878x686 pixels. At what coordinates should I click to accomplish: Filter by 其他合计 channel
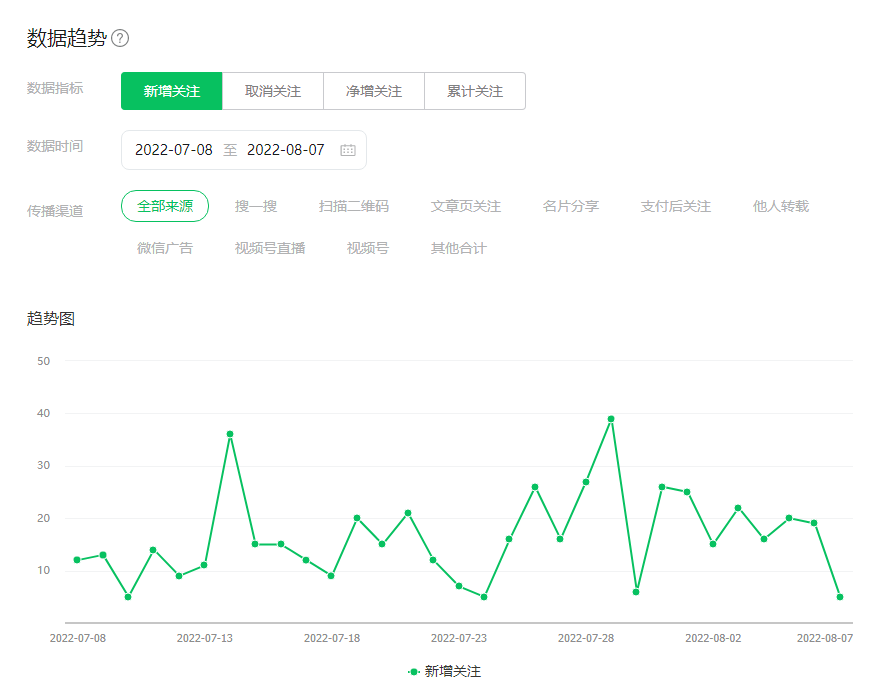click(x=459, y=248)
